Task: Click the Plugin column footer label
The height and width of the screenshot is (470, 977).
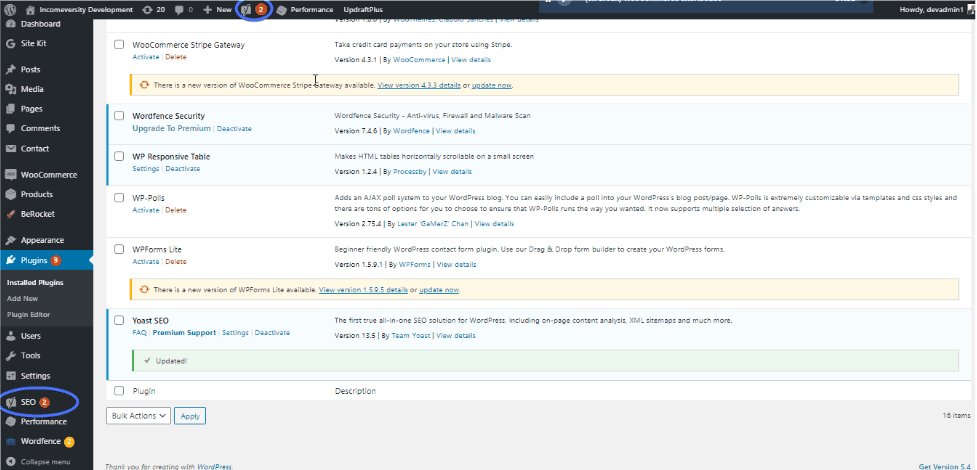Action: [144, 391]
